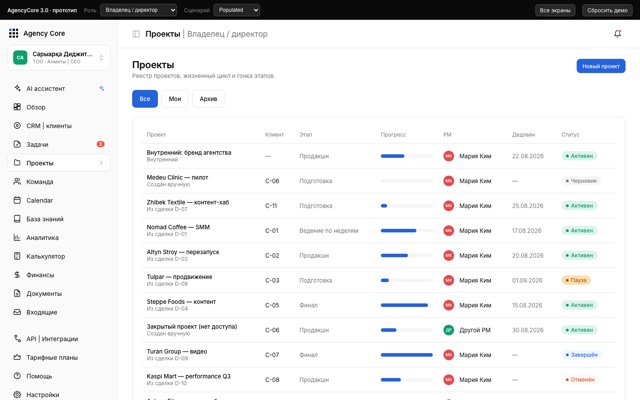Open the Сценарий dropdown Populated

[237, 10]
